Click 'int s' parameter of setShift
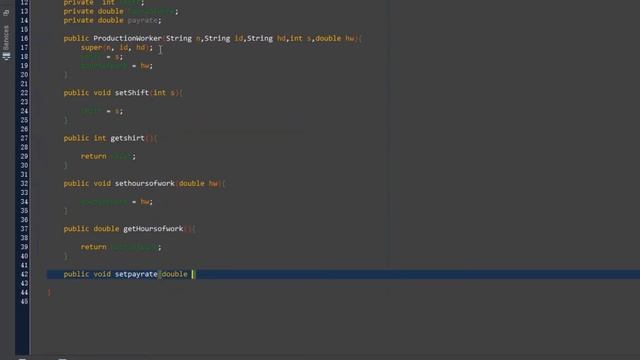This screenshot has height=360, width=640. (x=164, y=93)
